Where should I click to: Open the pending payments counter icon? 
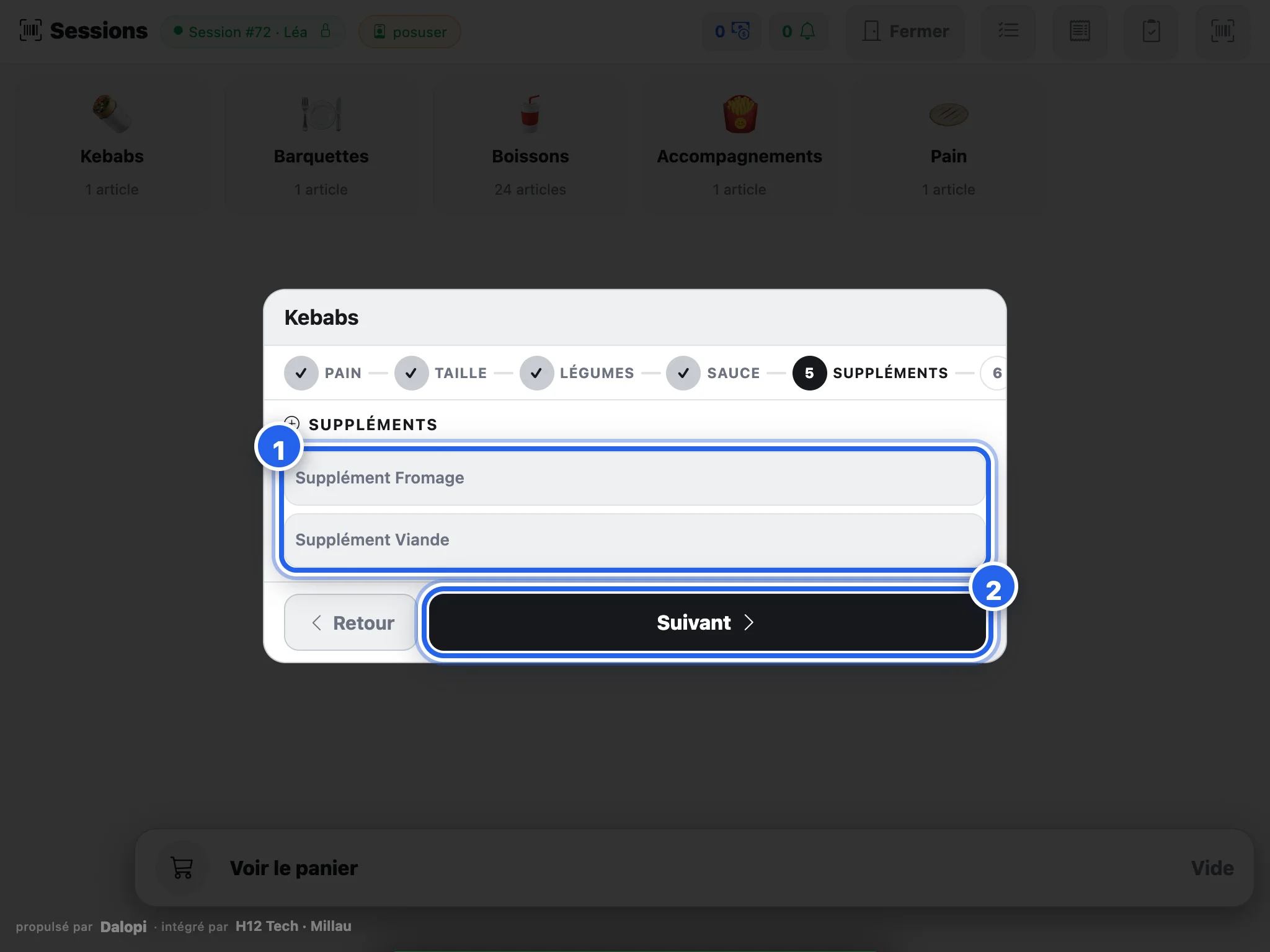pyautogui.click(x=732, y=31)
